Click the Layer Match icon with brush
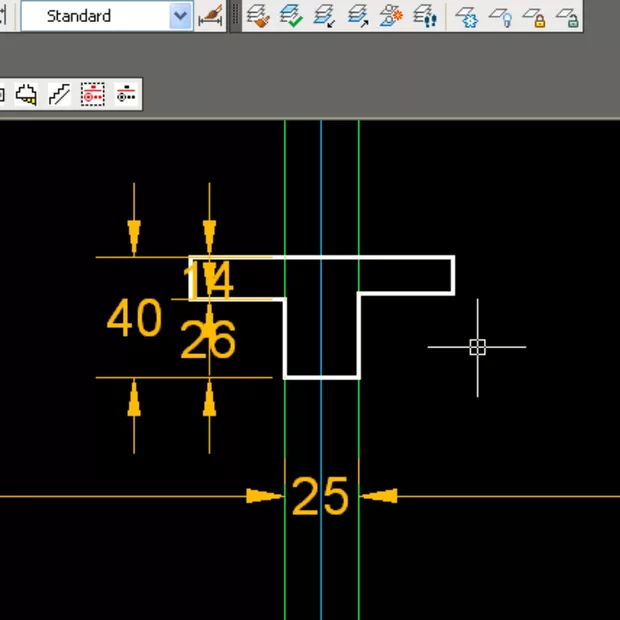620x620 pixels. click(259, 16)
